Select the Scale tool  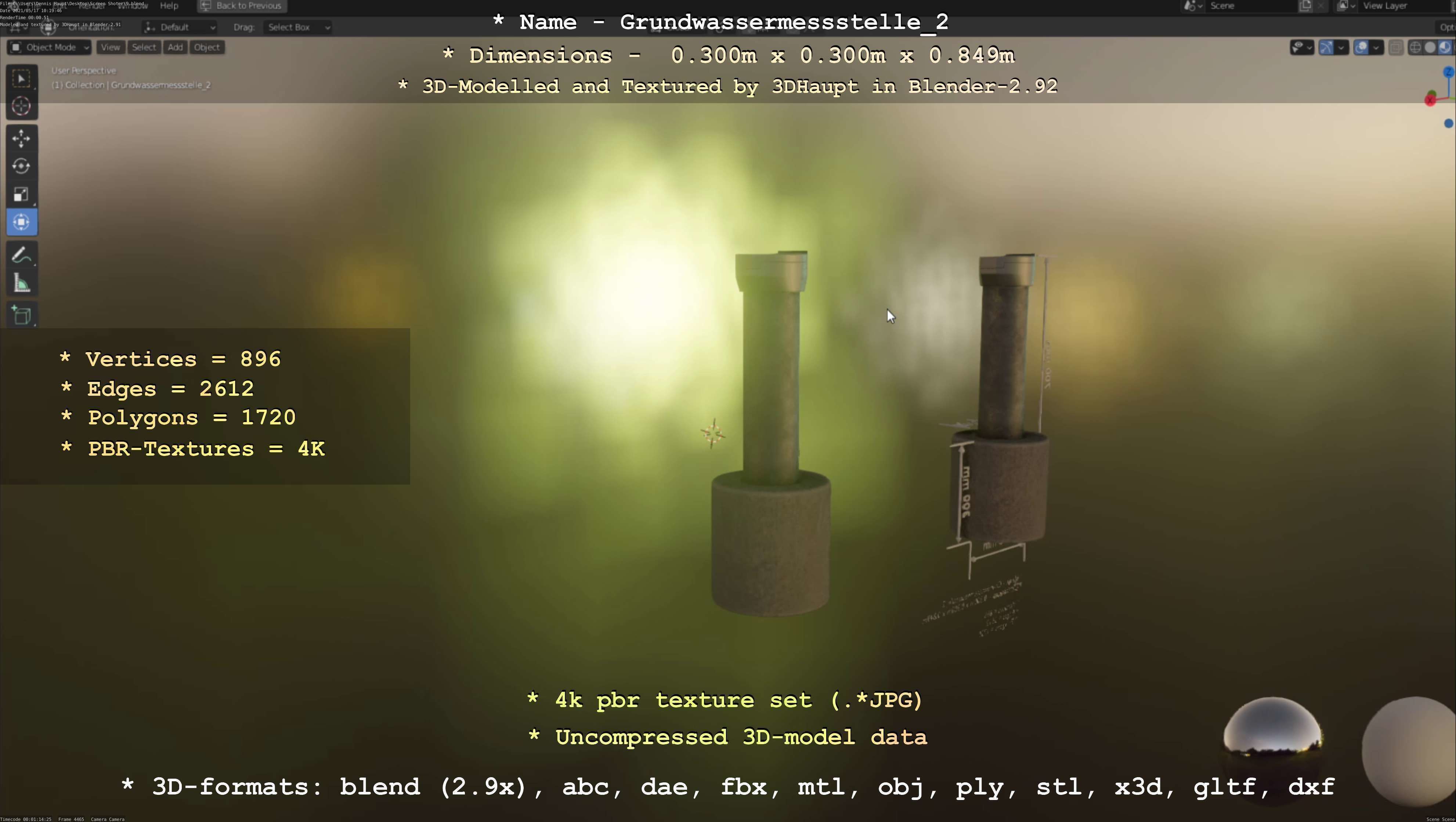click(21, 194)
